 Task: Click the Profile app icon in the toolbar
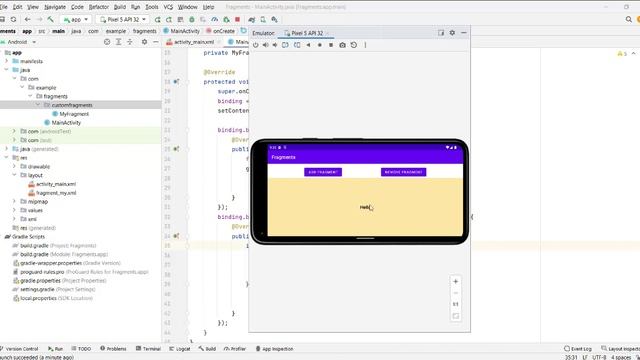[x=215, y=19]
